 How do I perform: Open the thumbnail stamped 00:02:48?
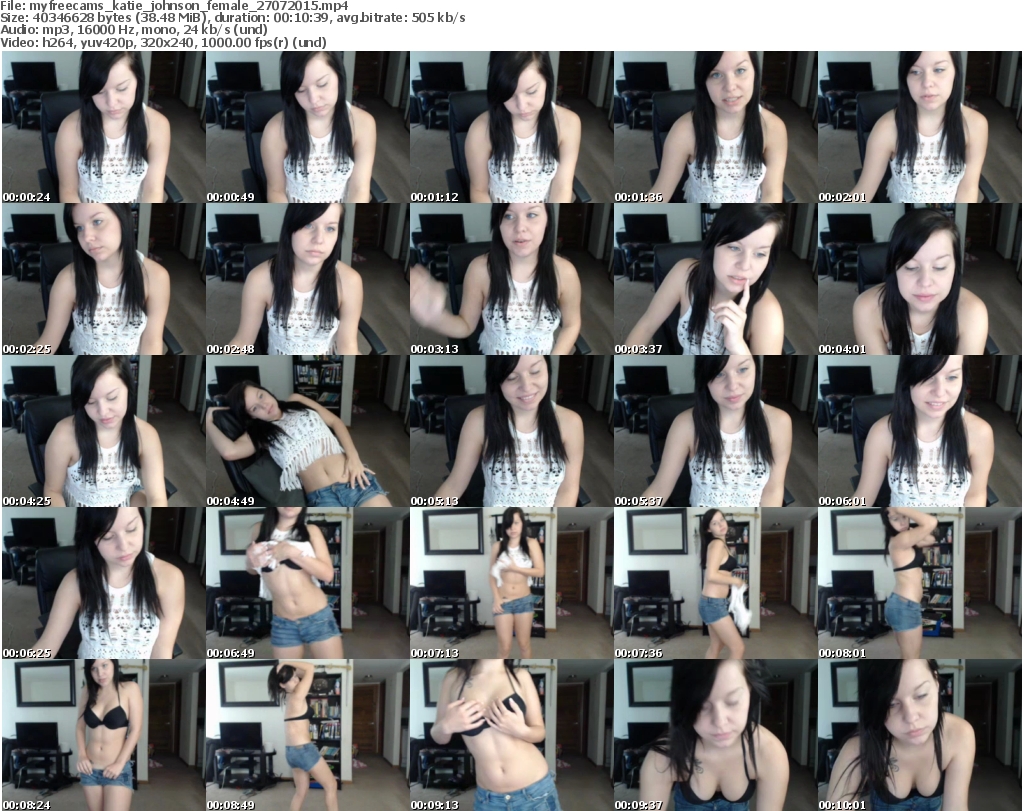pyautogui.click(x=307, y=279)
